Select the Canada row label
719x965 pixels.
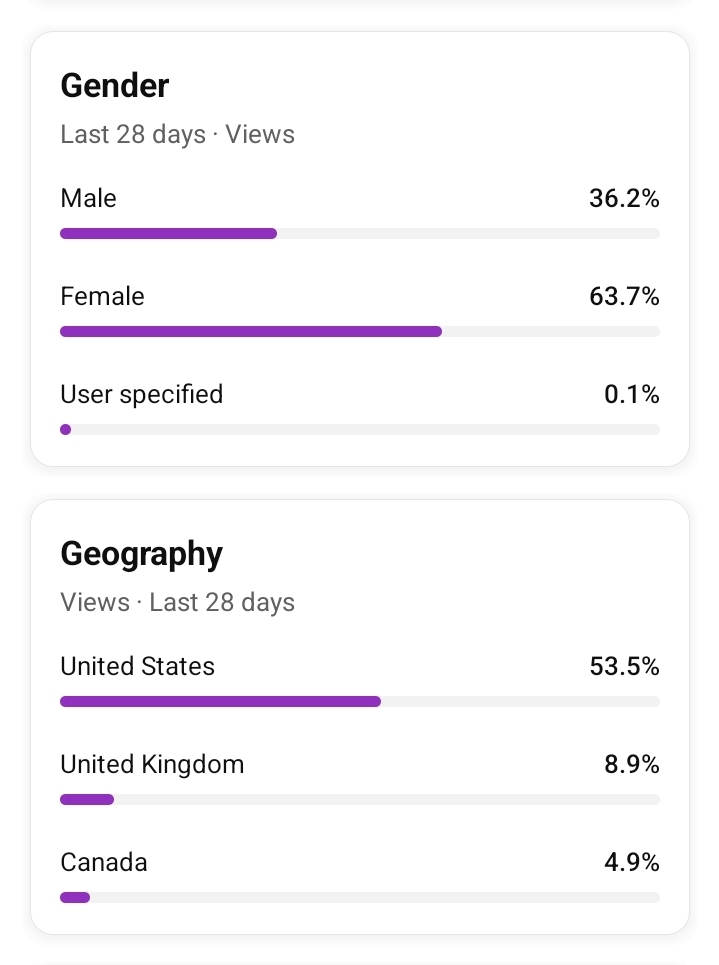point(104,862)
